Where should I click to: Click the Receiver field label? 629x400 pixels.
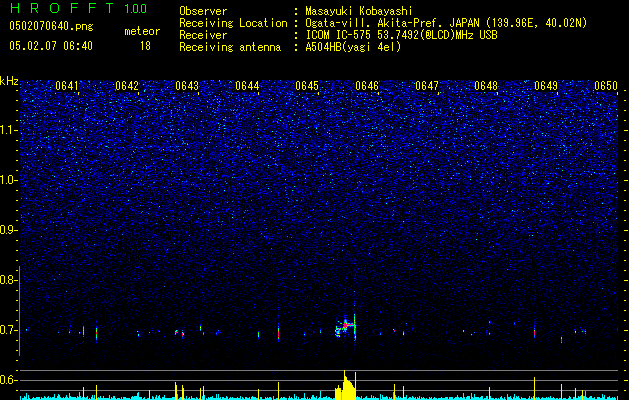click(203, 35)
